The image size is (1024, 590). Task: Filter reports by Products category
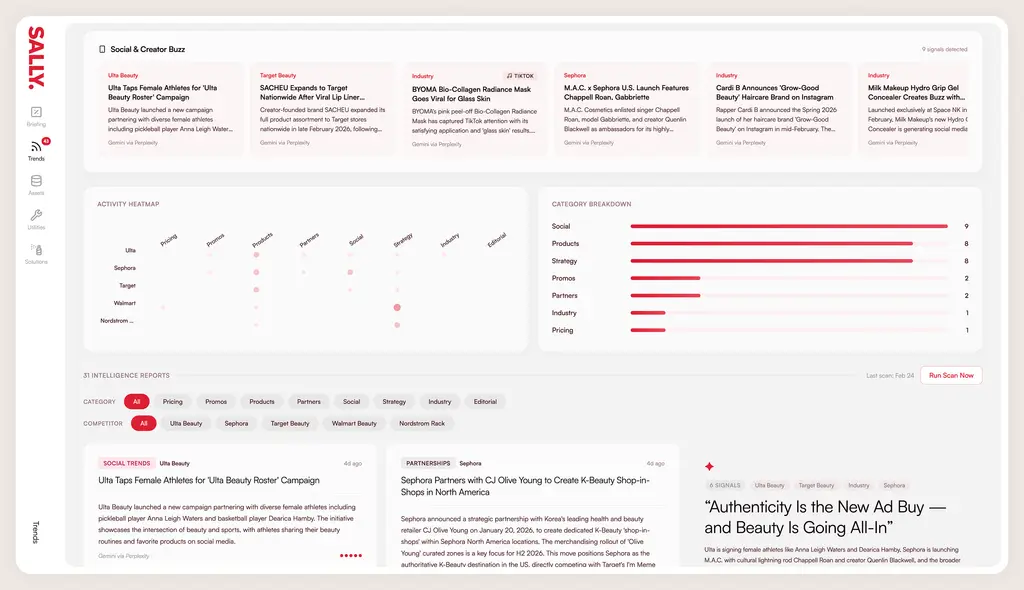(262, 402)
